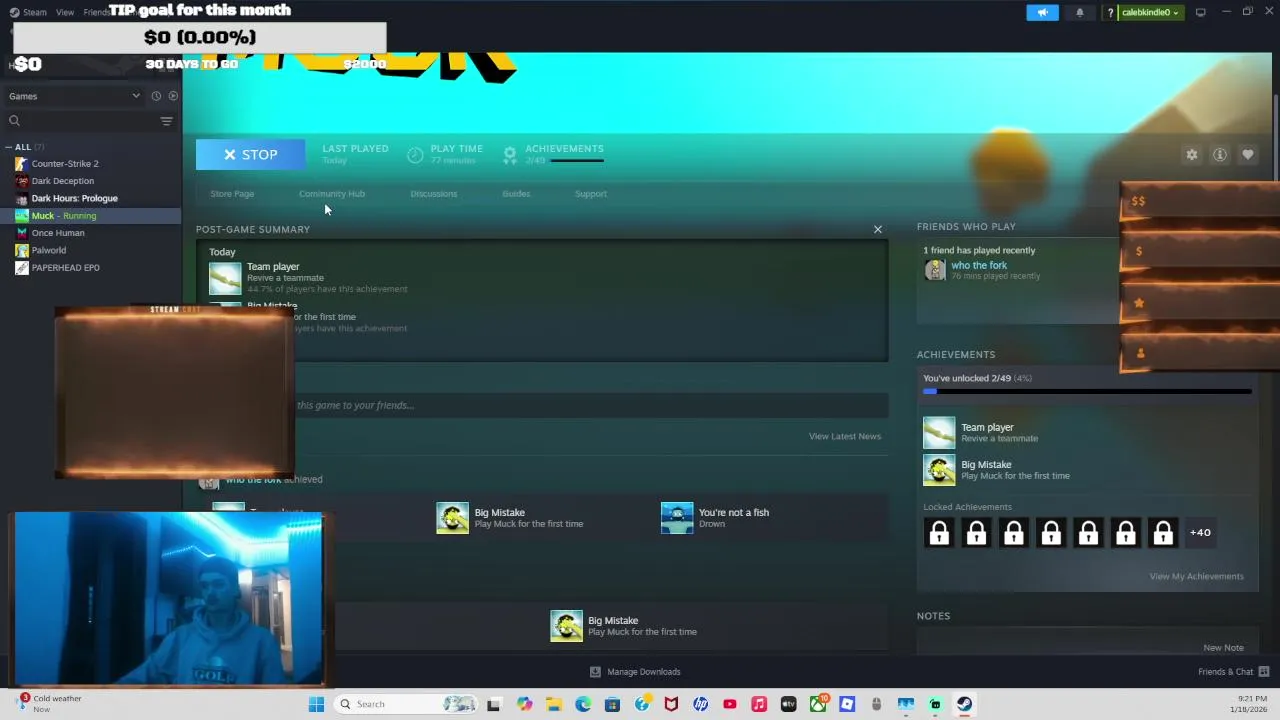Open Muck game settings gear
This screenshot has height=720, width=1280.
click(x=1191, y=155)
